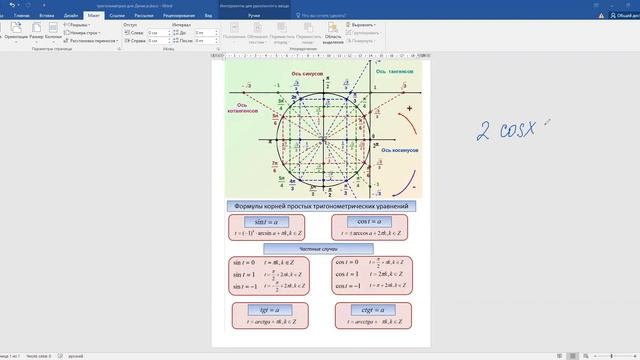This screenshot has width=640, height=360.
Task: Open Параметры страницы dialog launcher
Action: click(x=119, y=49)
